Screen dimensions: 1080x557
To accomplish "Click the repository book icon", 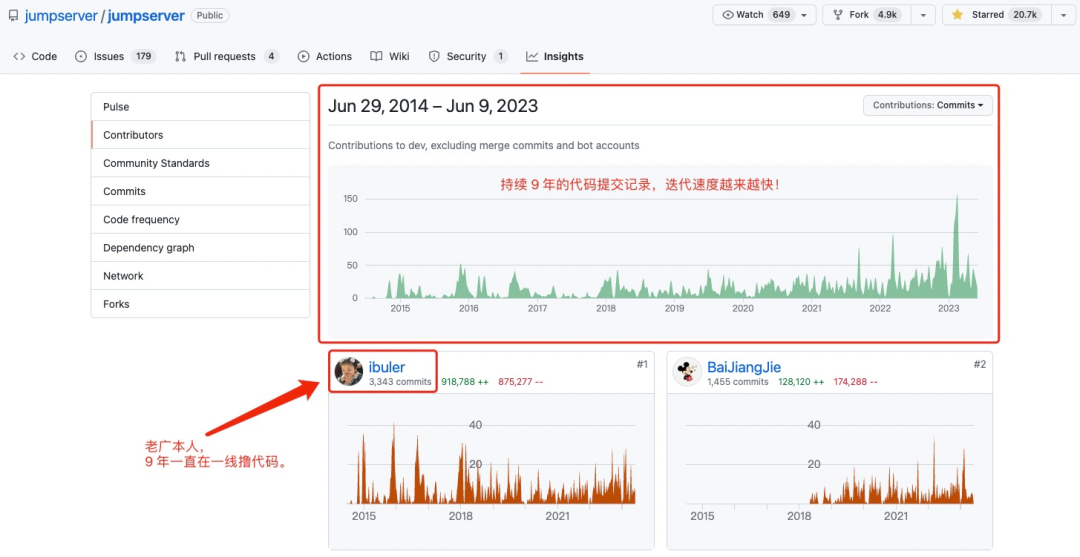I will click(13, 15).
